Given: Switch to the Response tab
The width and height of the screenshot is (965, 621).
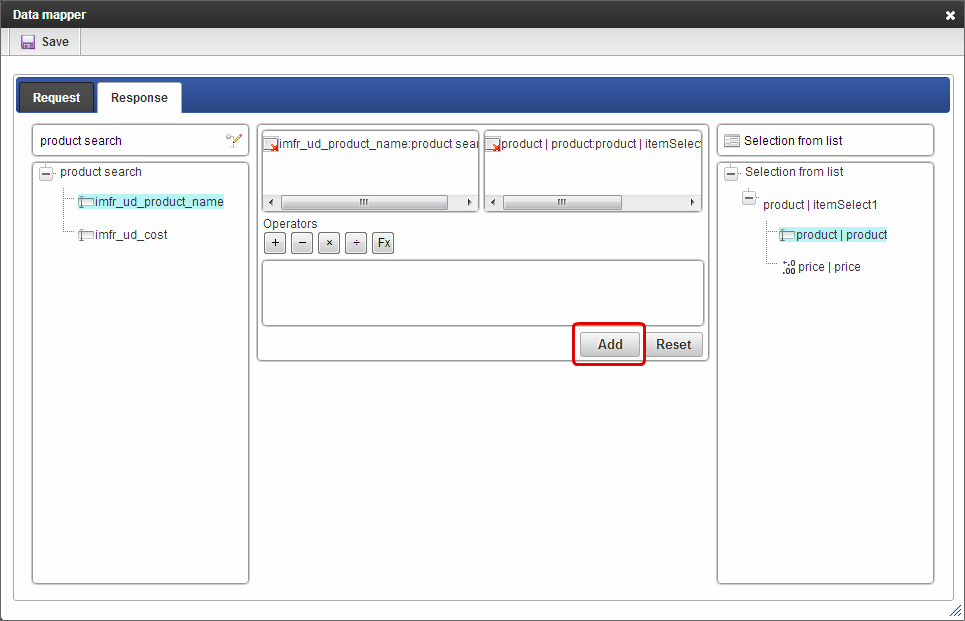Looking at the screenshot, I should 139,98.
